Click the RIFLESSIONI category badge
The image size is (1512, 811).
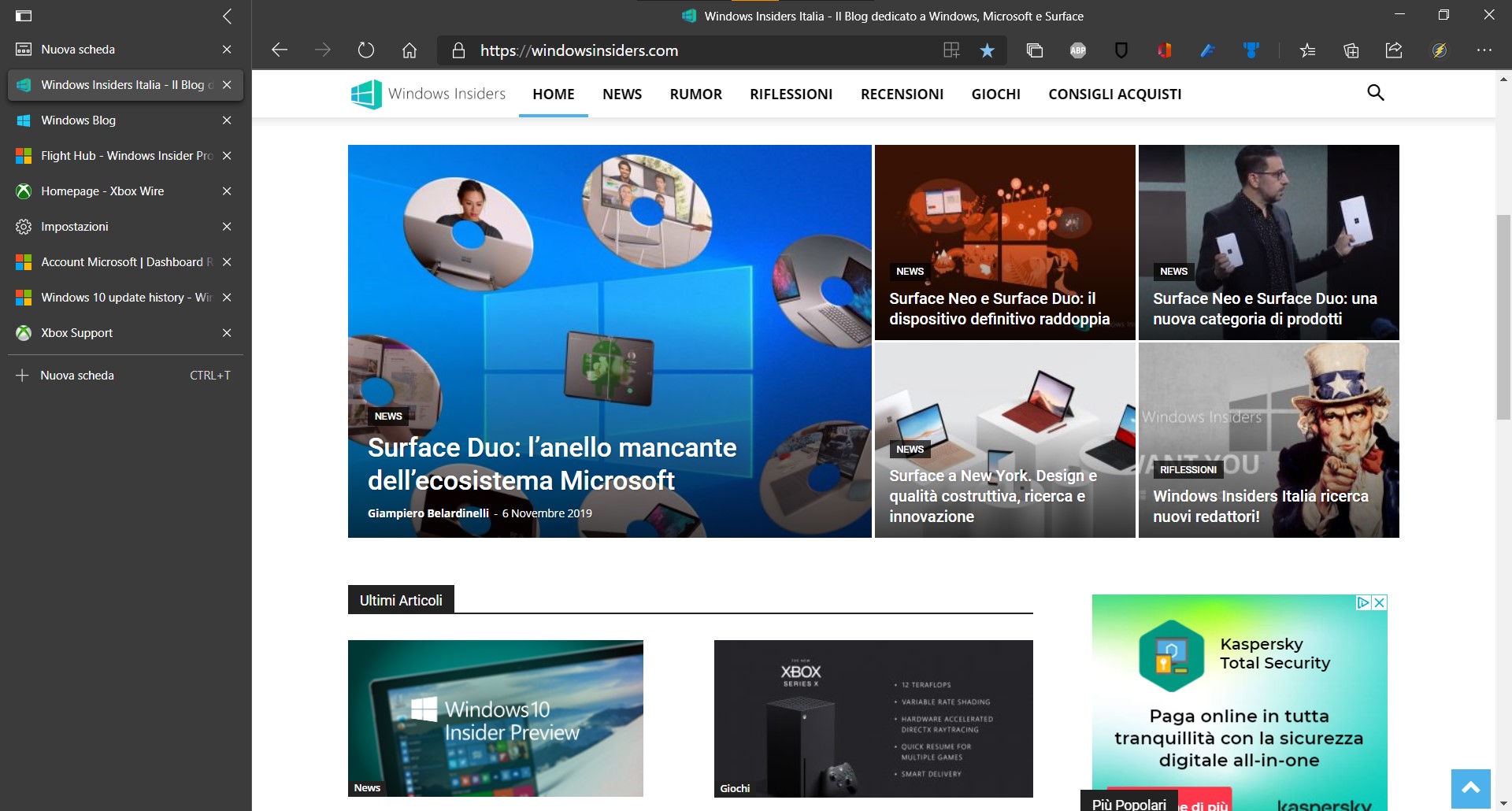(x=1188, y=470)
